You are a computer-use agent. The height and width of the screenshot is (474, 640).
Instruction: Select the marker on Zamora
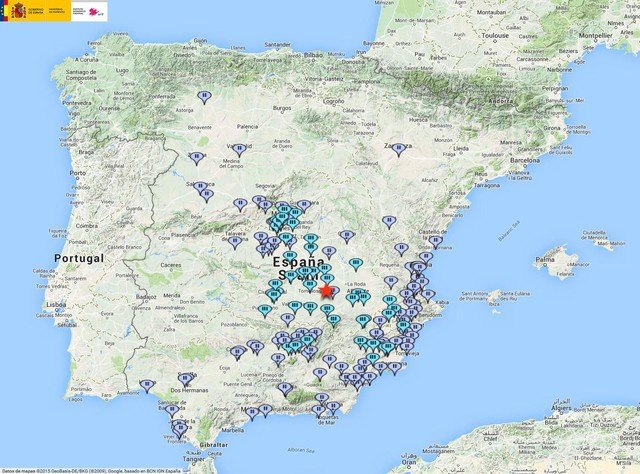pos(196,156)
